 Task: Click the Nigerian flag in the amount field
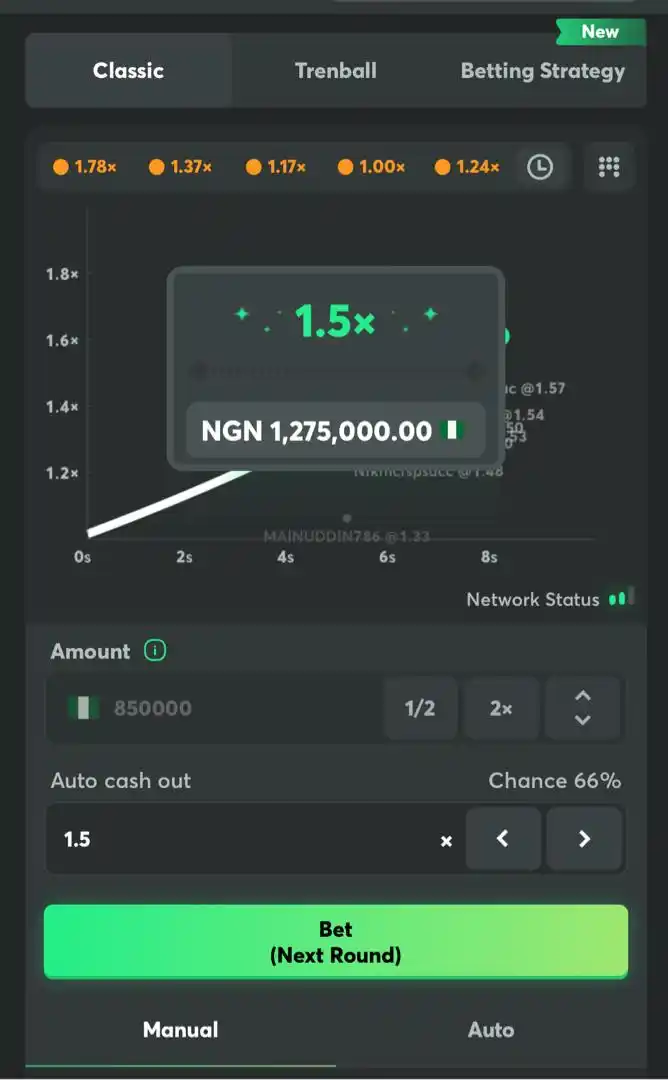pyautogui.click(x=83, y=707)
